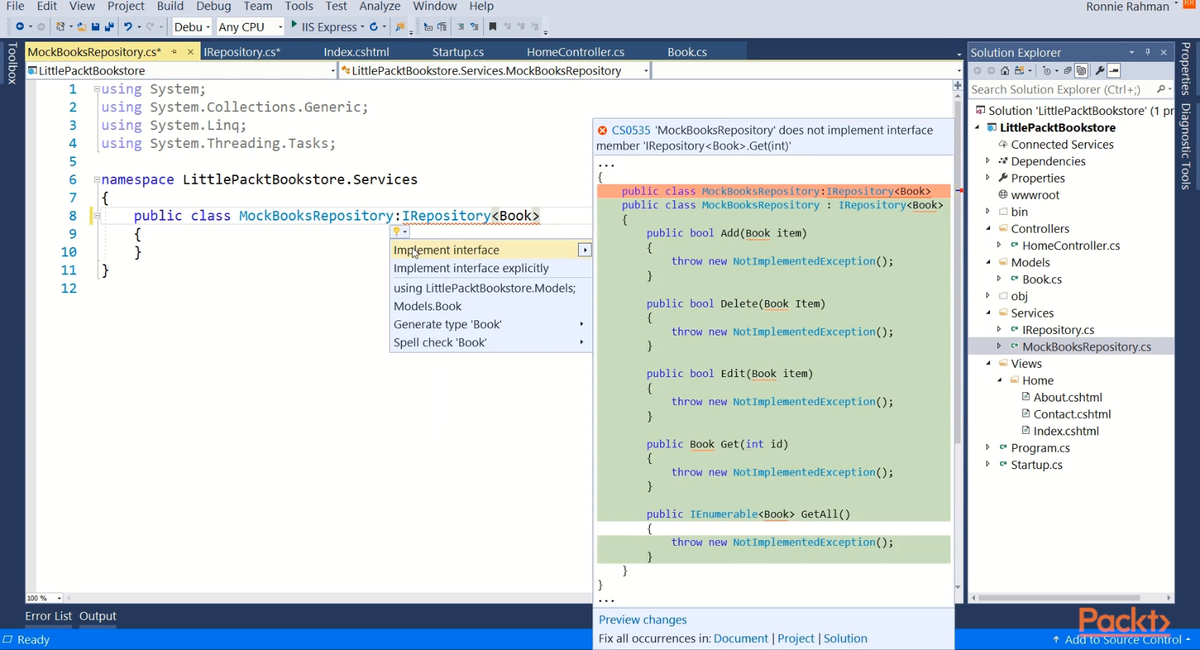
Task: Click the Preview changes link
Action: [642, 620]
